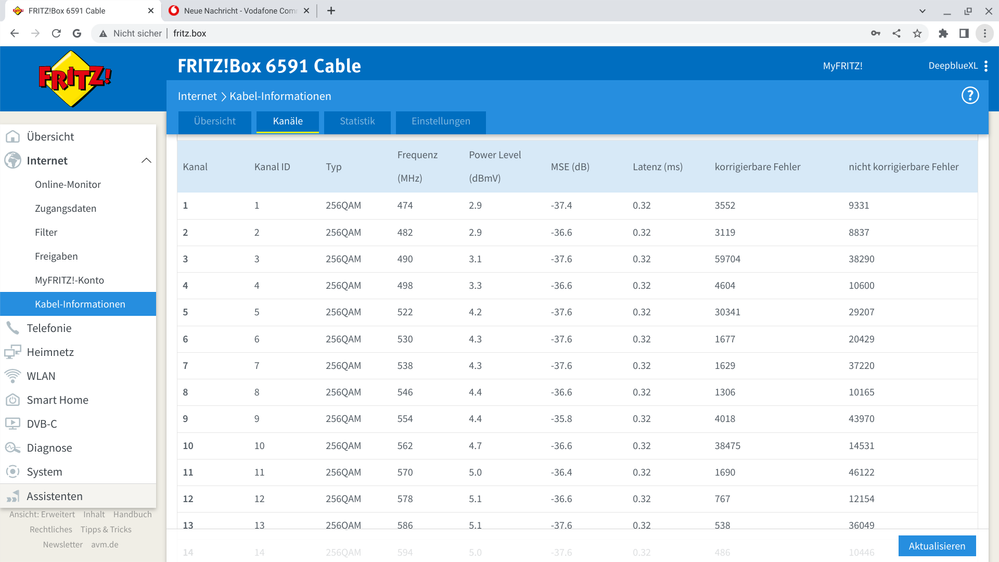Click the share page icon in address bar
Screen dimensions: 999x562
pyautogui.click(x=896, y=33)
